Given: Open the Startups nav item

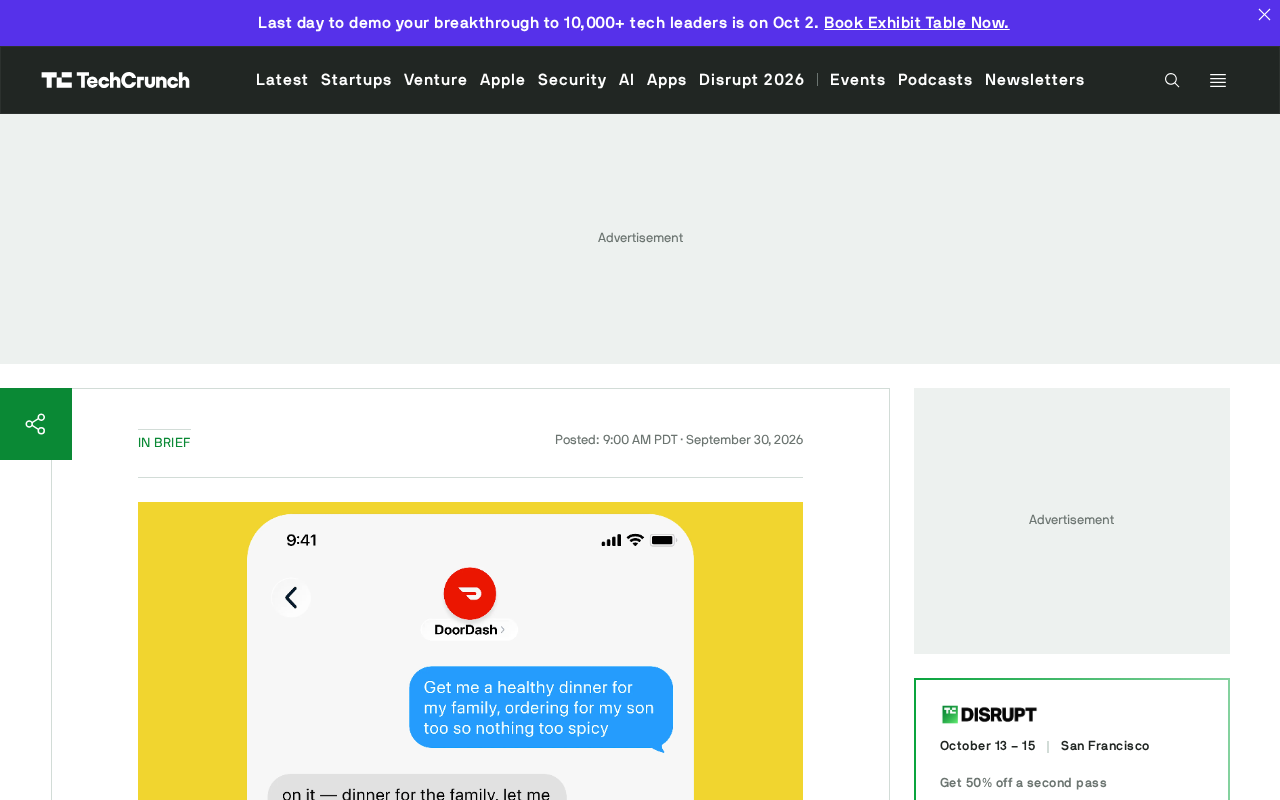Looking at the screenshot, I should pyautogui.click(x=356, y=80).
